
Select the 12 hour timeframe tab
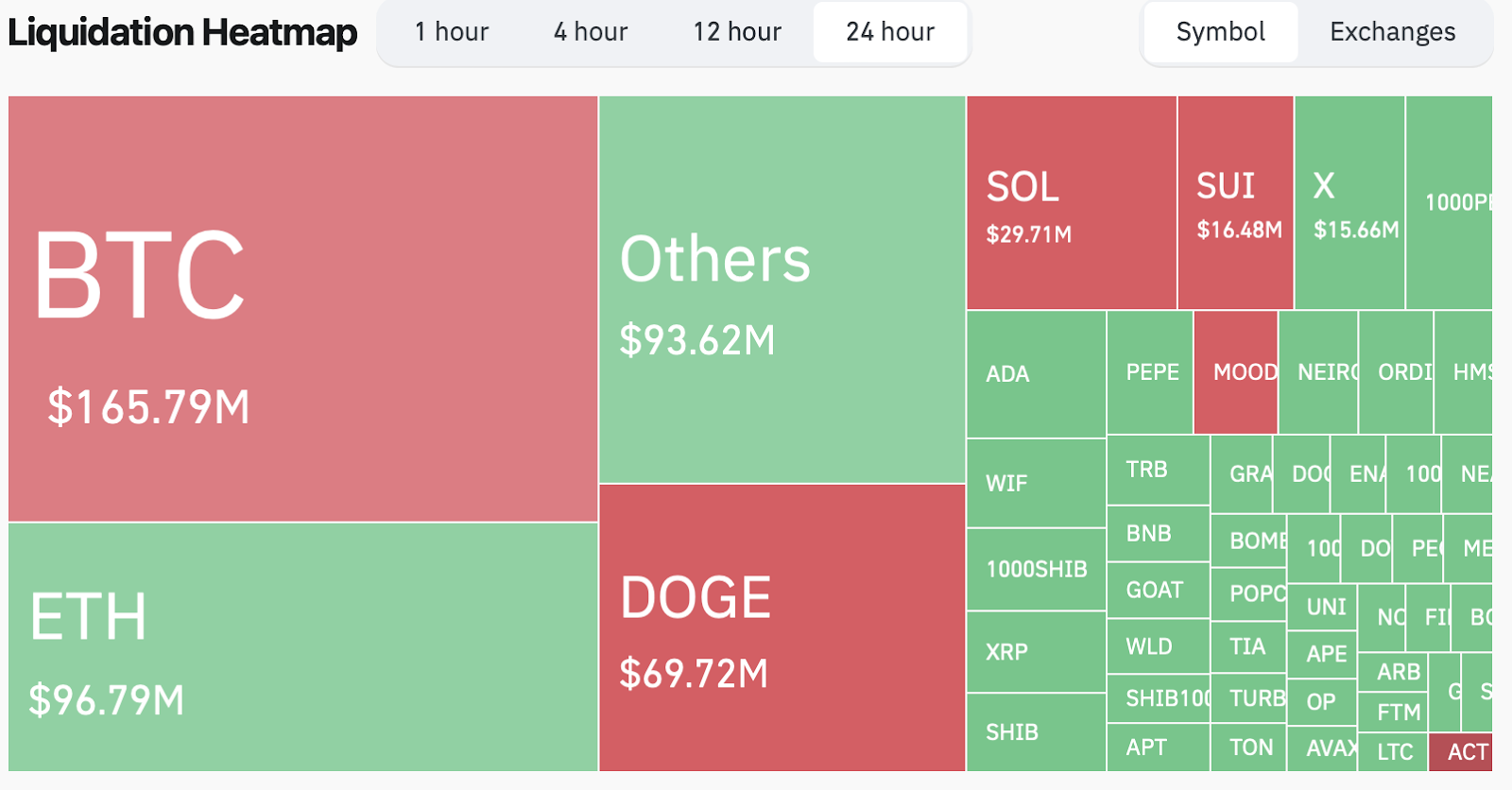point(737,32)
